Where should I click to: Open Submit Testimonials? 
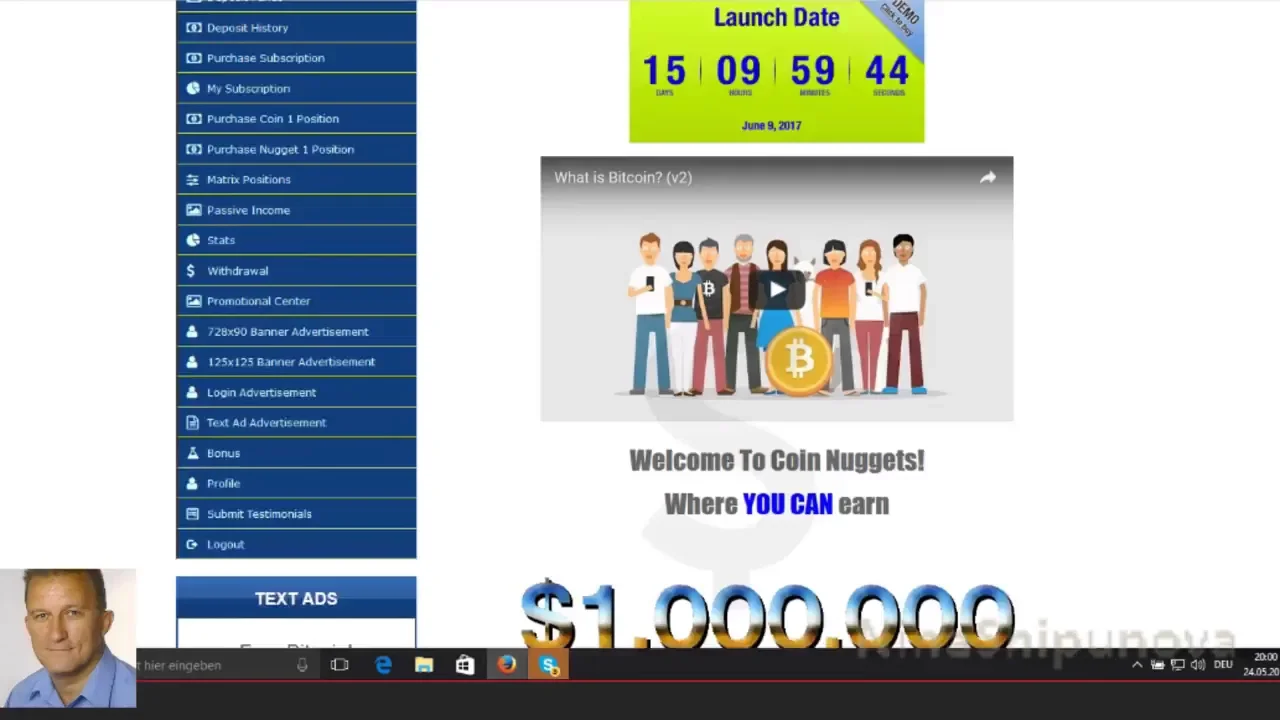[x=296, y=514]
